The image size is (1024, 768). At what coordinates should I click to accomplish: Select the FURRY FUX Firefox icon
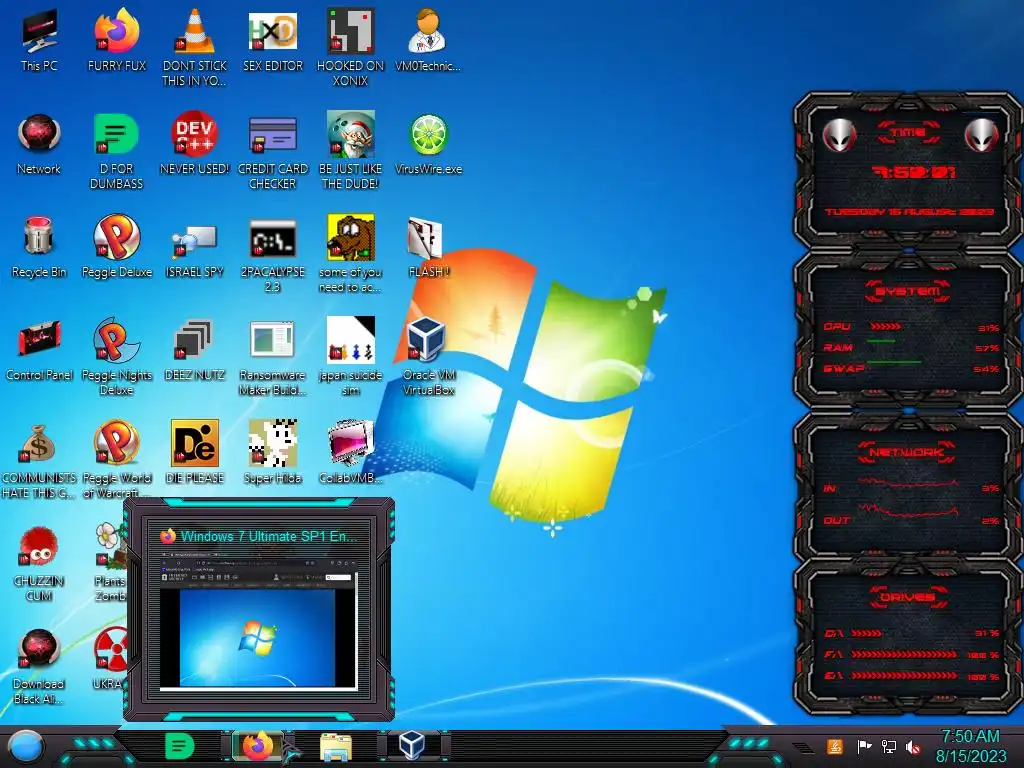click(117, 31)
